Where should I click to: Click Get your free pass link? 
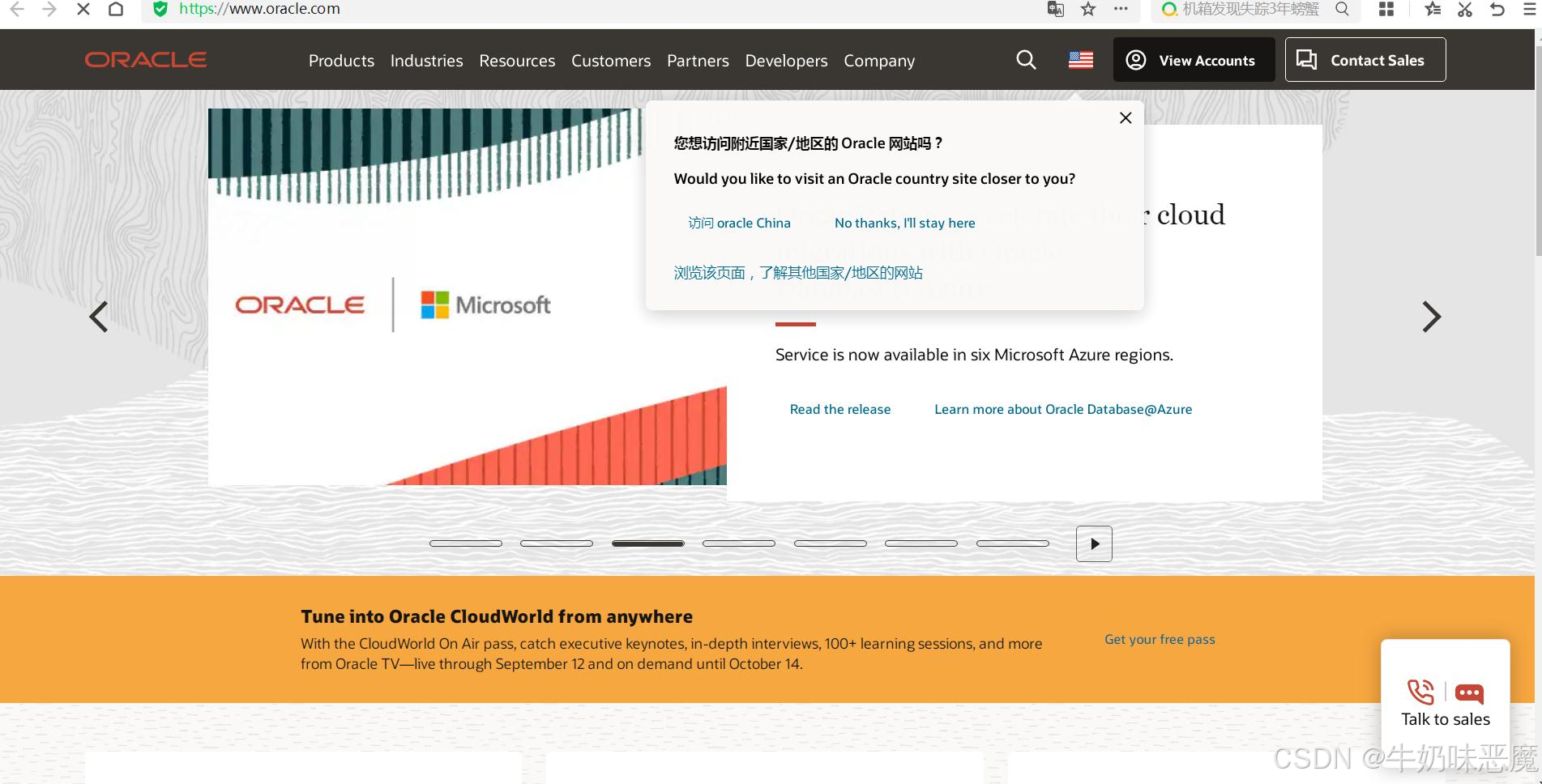(x=1160, y=640)
